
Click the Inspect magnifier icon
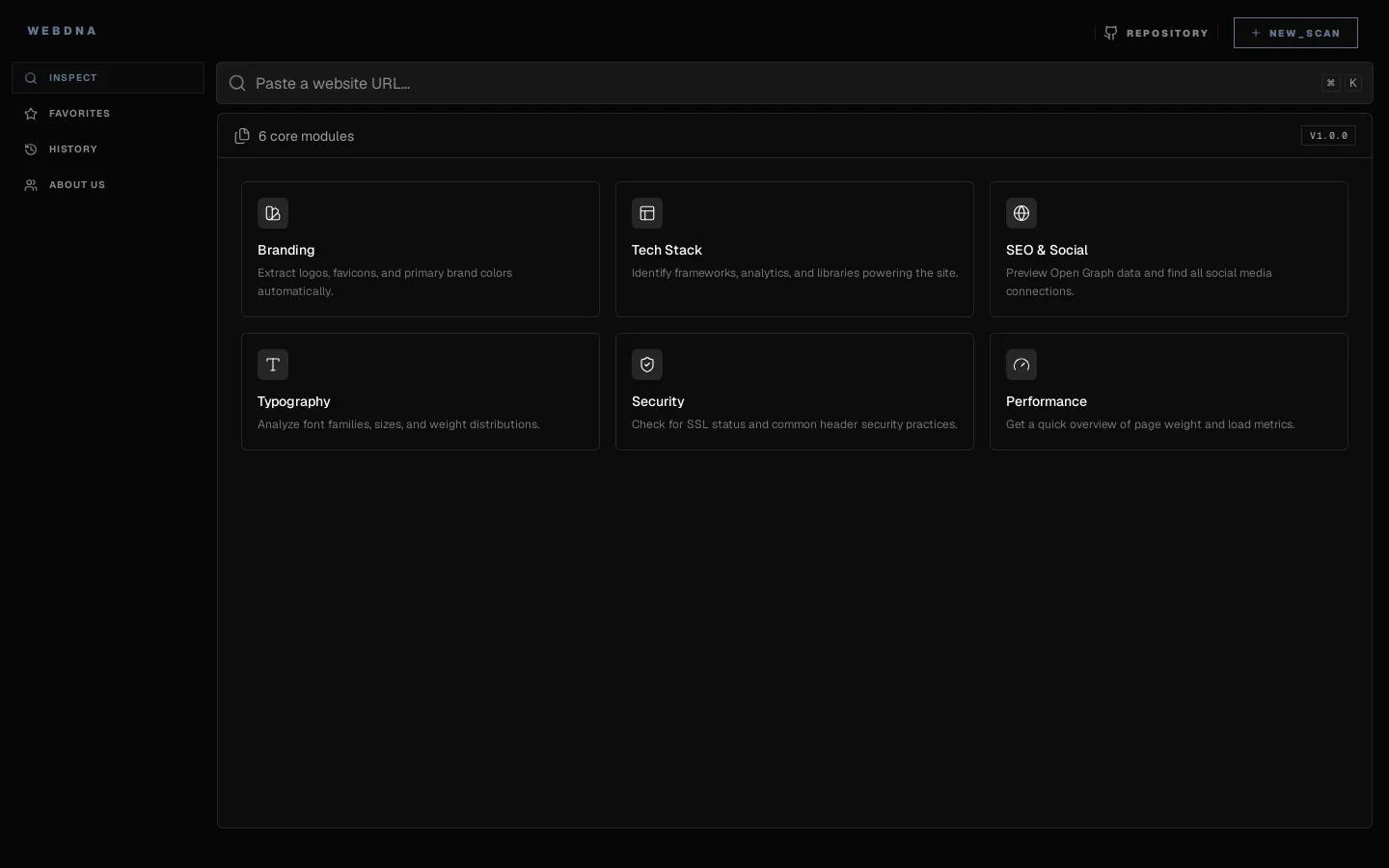[x=31, y=78]
